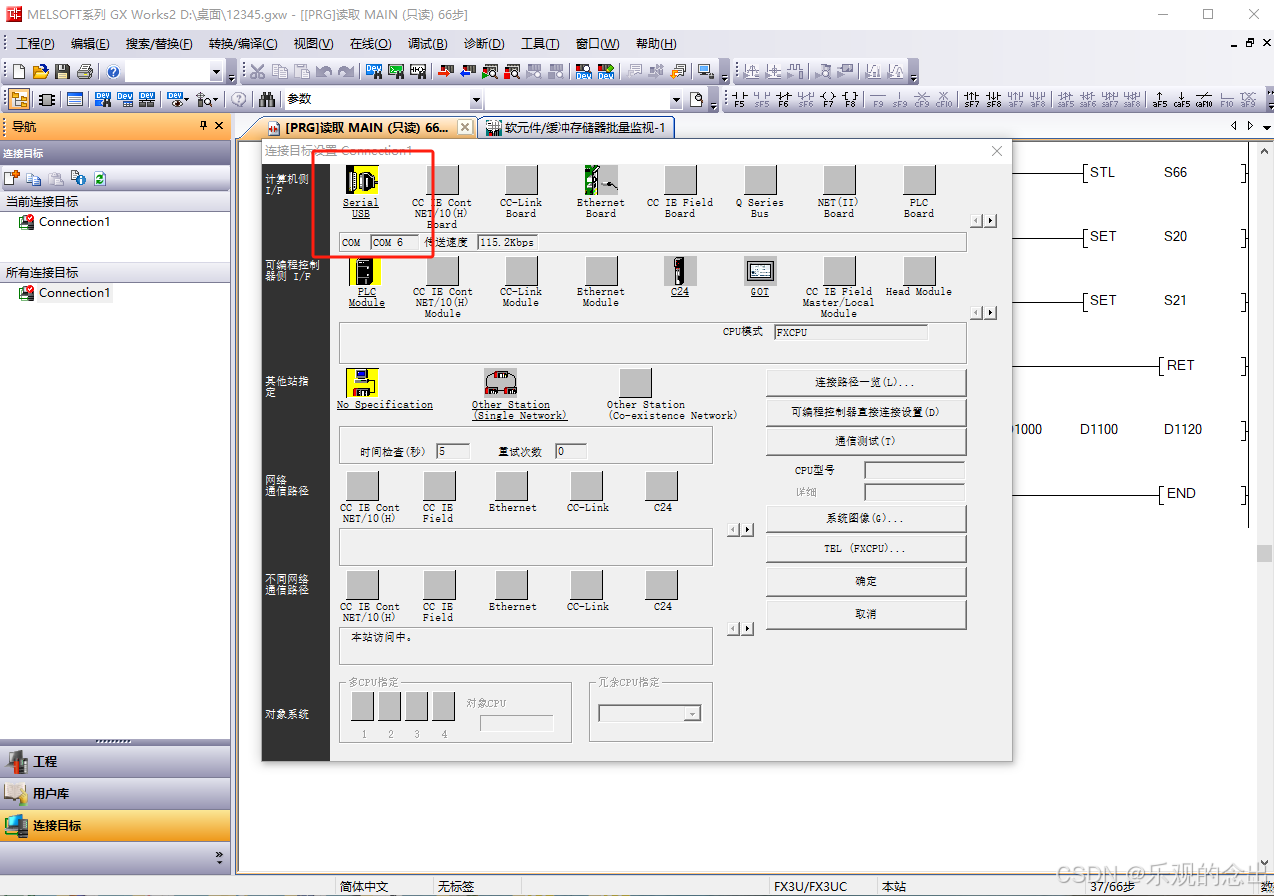The width and height of the screenshot is (1274, 896).
Task: Run 通信测试(T) communication test
Action: pos(866,441)
